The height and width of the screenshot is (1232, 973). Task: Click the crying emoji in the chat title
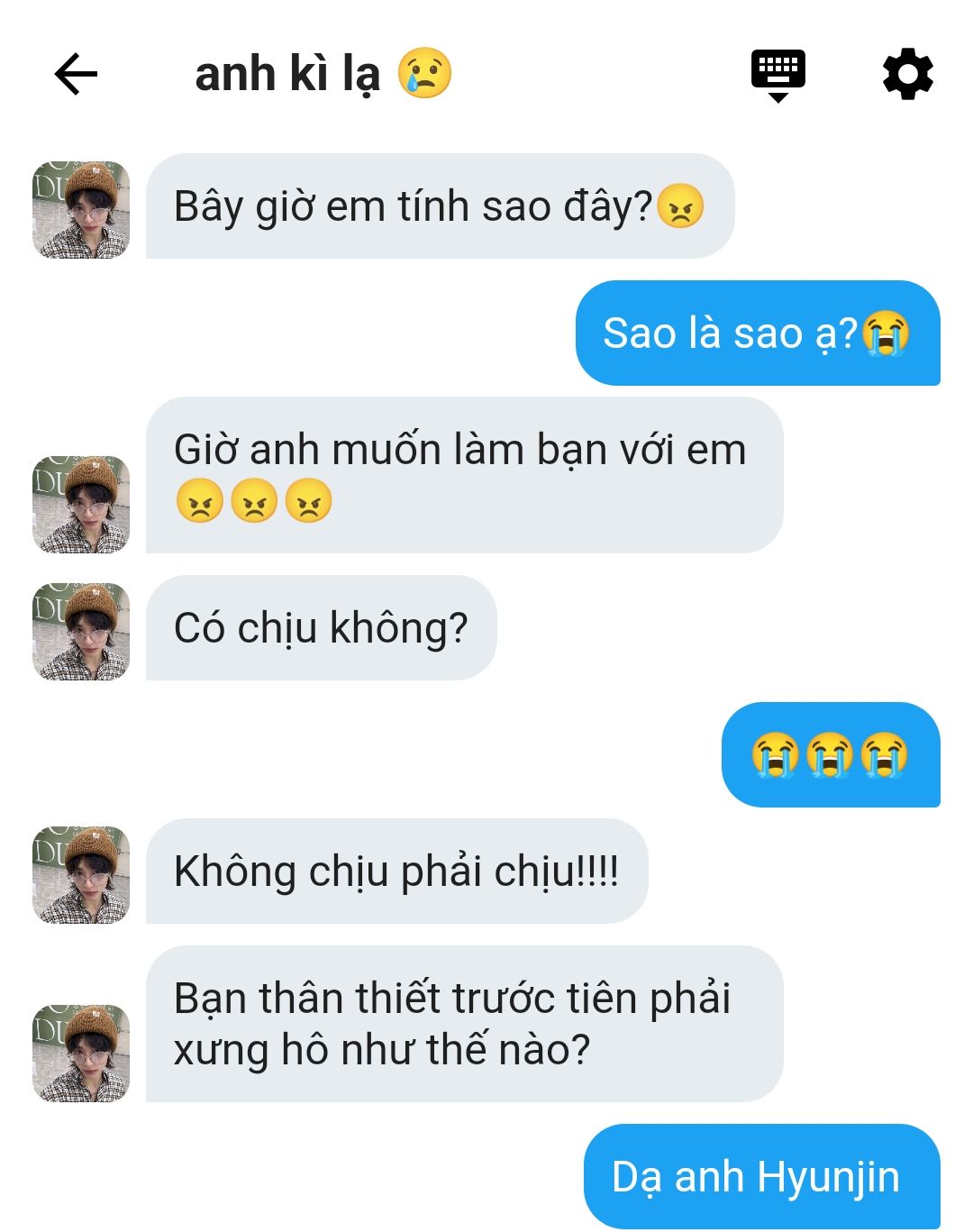(424, 73)
